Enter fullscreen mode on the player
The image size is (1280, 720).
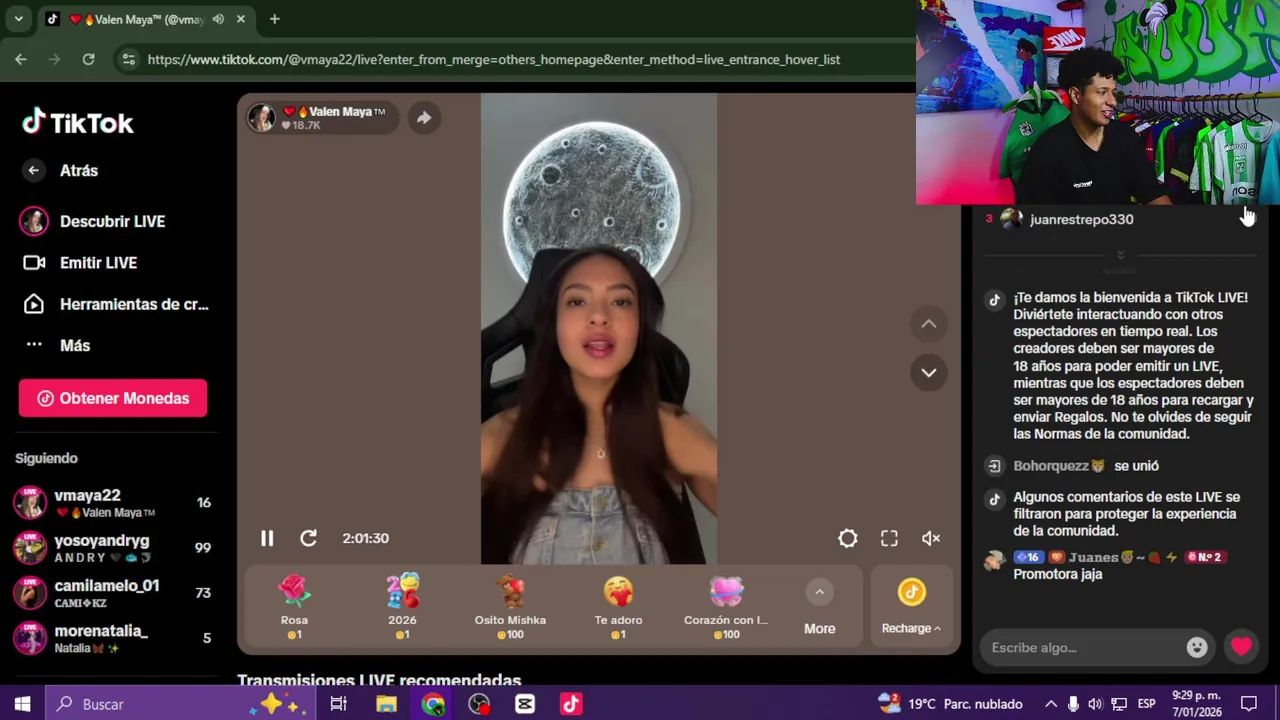[889, 538]
